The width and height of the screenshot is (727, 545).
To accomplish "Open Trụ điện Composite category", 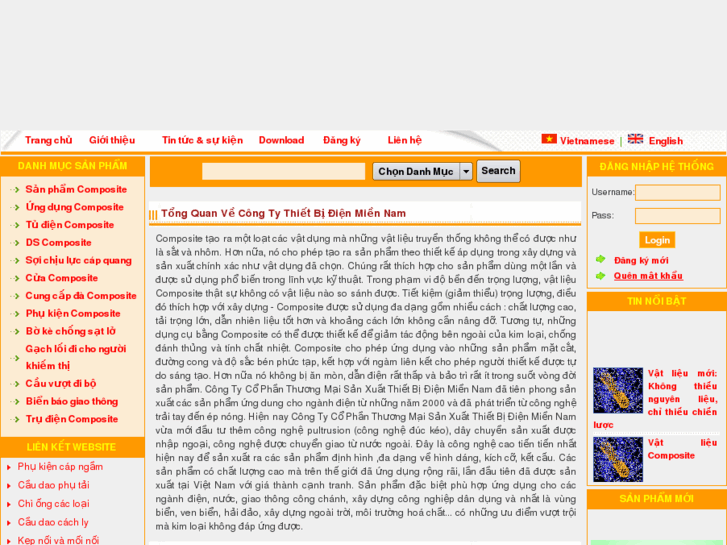I will click(x=72, y=419).
